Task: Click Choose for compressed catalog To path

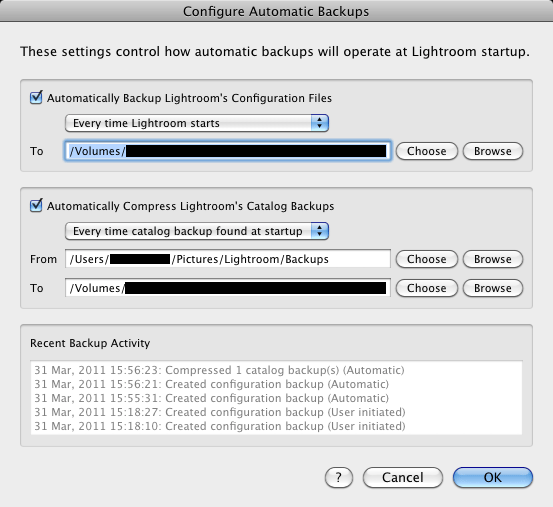Action: [427, 288]
